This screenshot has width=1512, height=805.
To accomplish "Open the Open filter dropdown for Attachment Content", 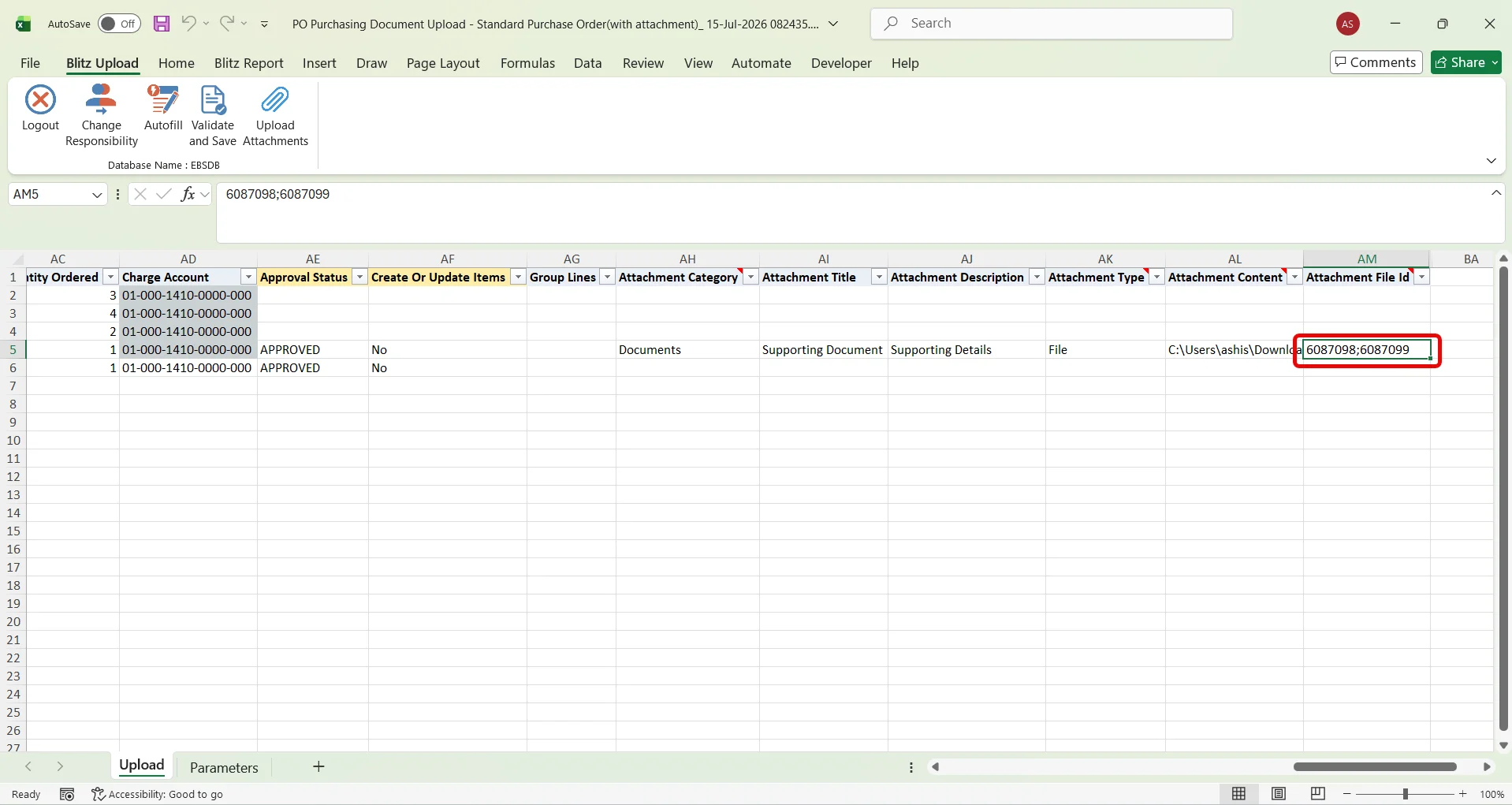I will coord(1294,278).
